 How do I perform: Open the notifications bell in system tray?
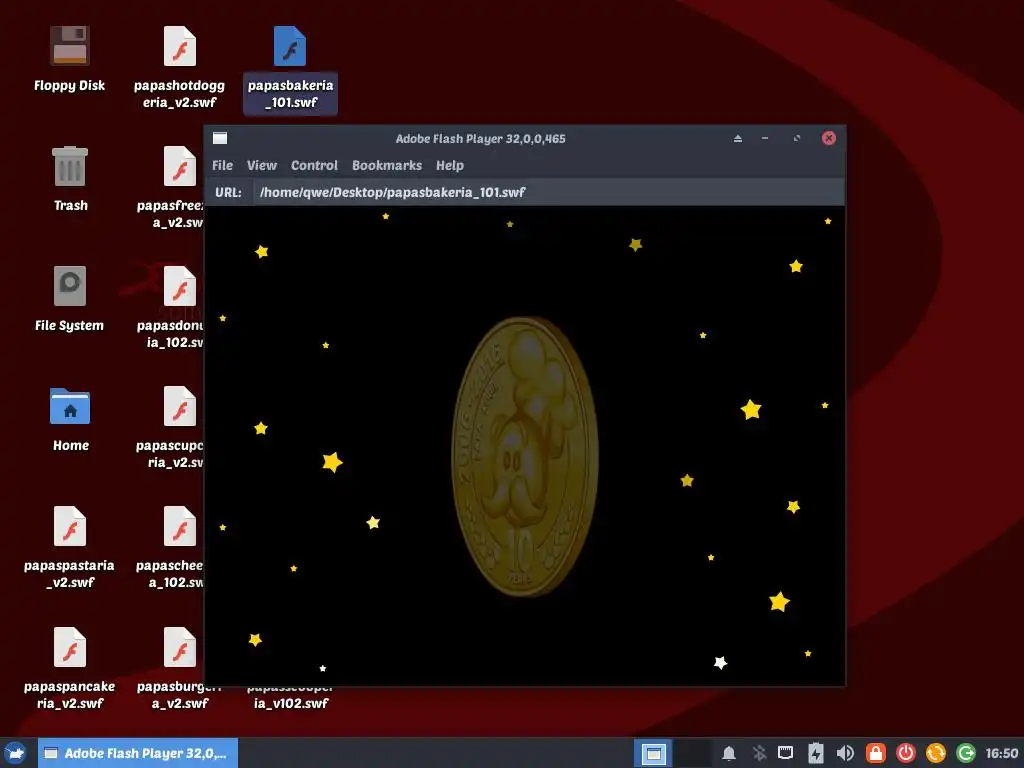coord(729,754)
